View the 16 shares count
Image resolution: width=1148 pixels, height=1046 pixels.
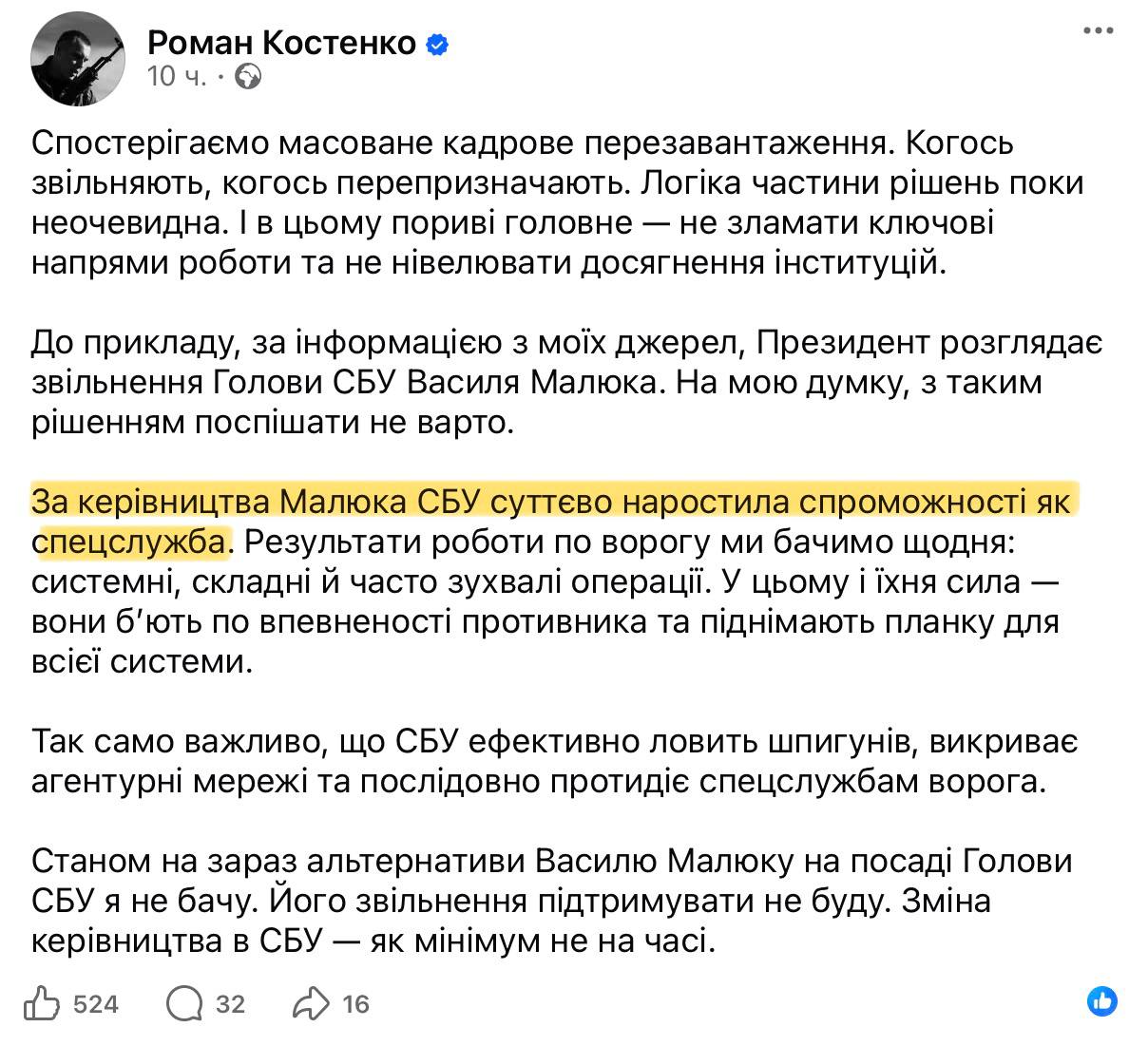[x=355, y=1003]
